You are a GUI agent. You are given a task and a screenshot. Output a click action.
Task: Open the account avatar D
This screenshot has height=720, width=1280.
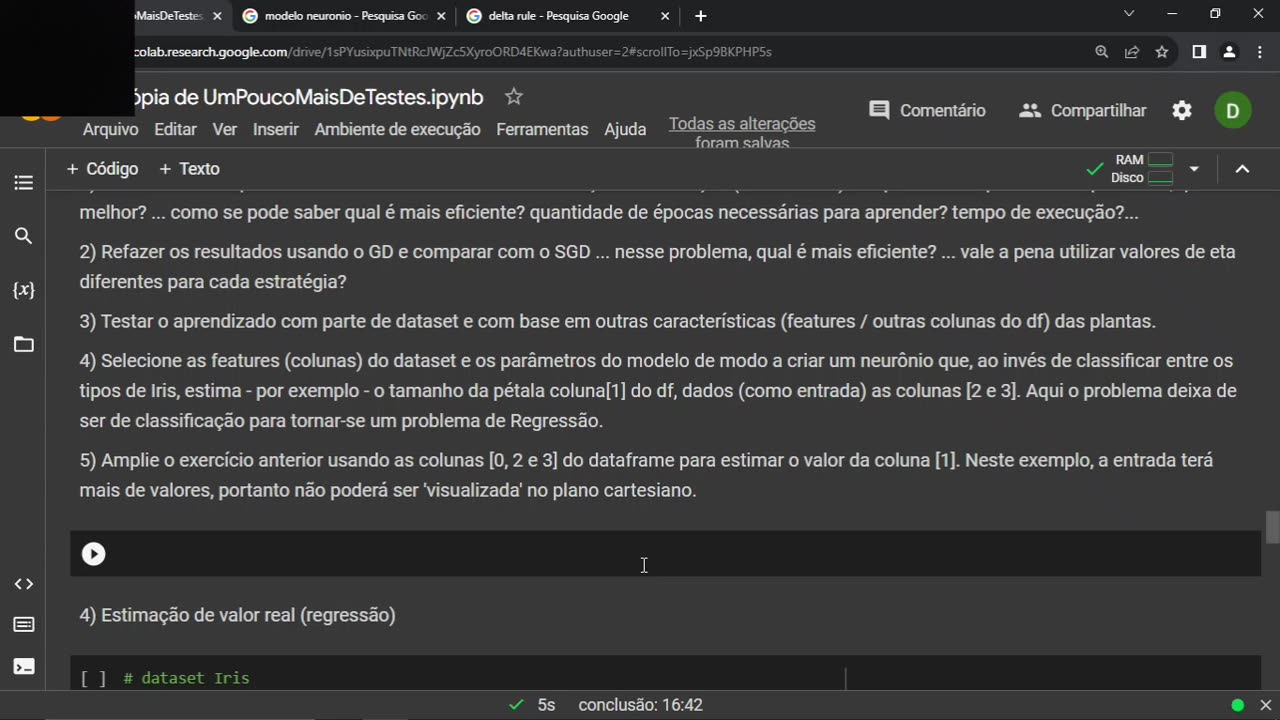point(1233,110)
